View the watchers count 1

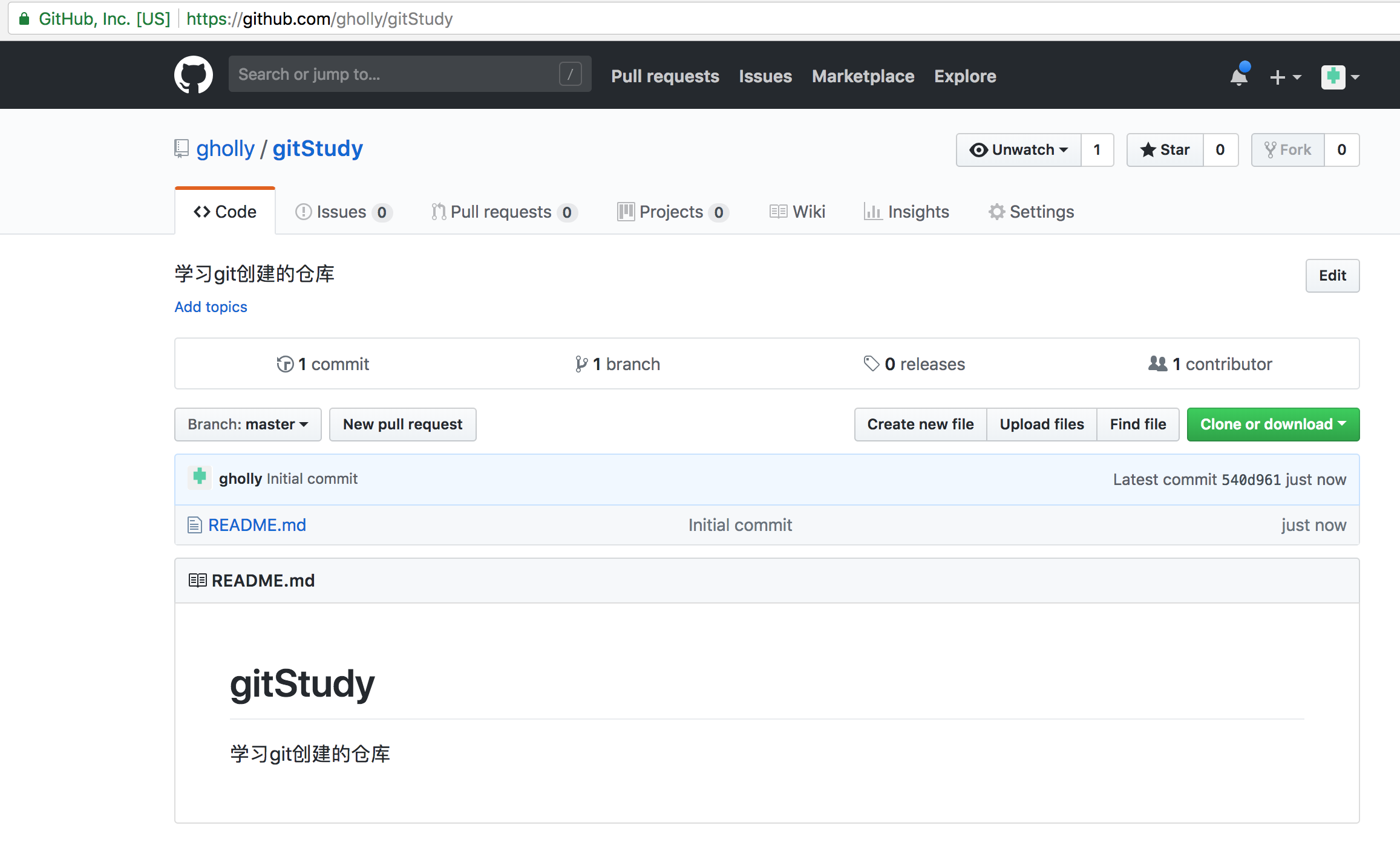(1097, 150)
